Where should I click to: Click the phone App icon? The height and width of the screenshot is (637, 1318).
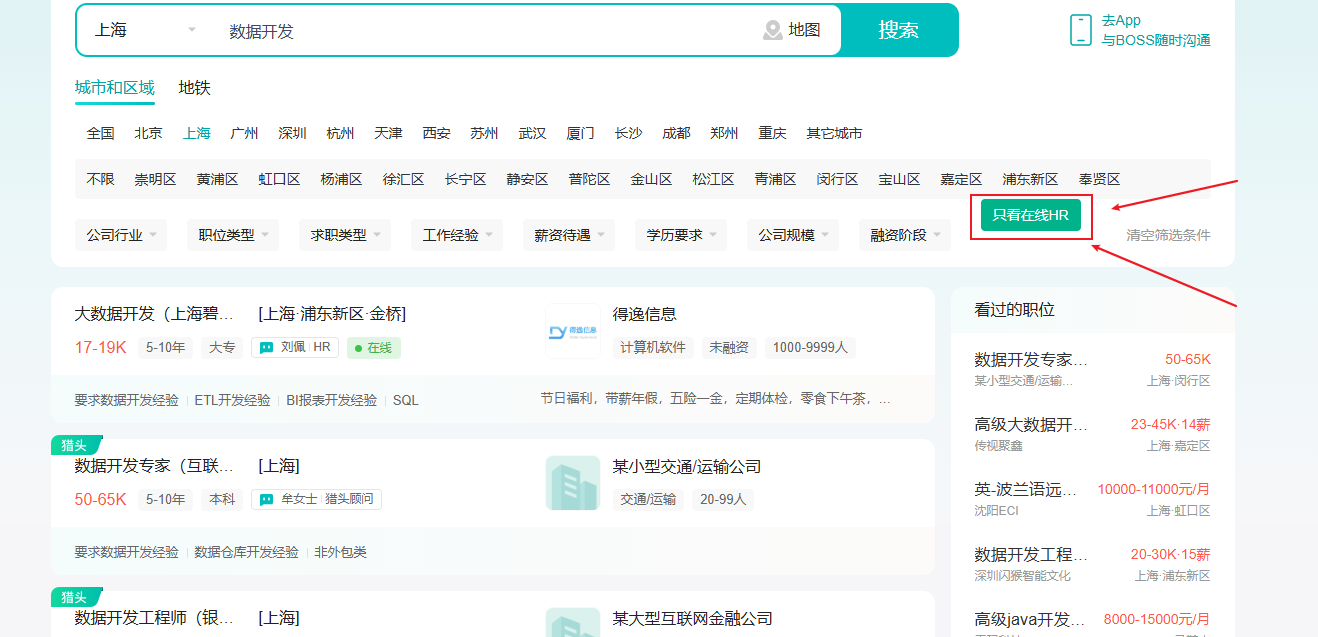point(1080,30)
